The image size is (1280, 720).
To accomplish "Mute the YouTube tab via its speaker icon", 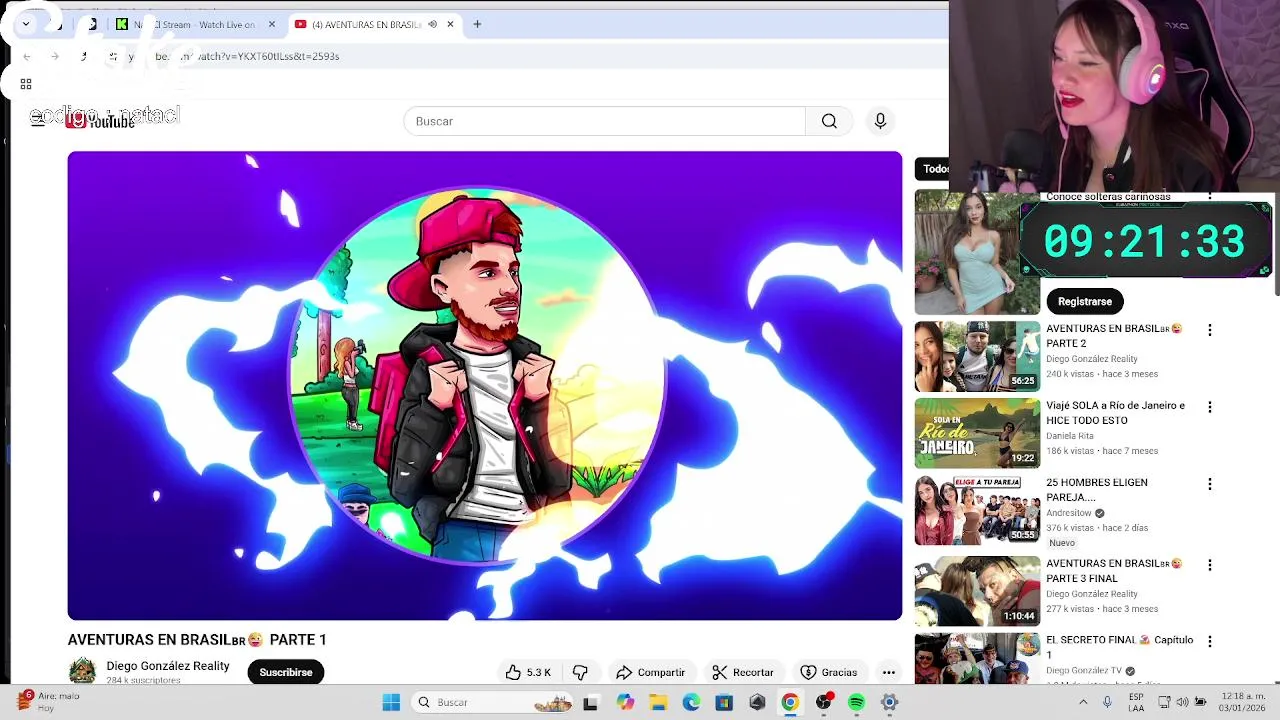I will [432, 24].
